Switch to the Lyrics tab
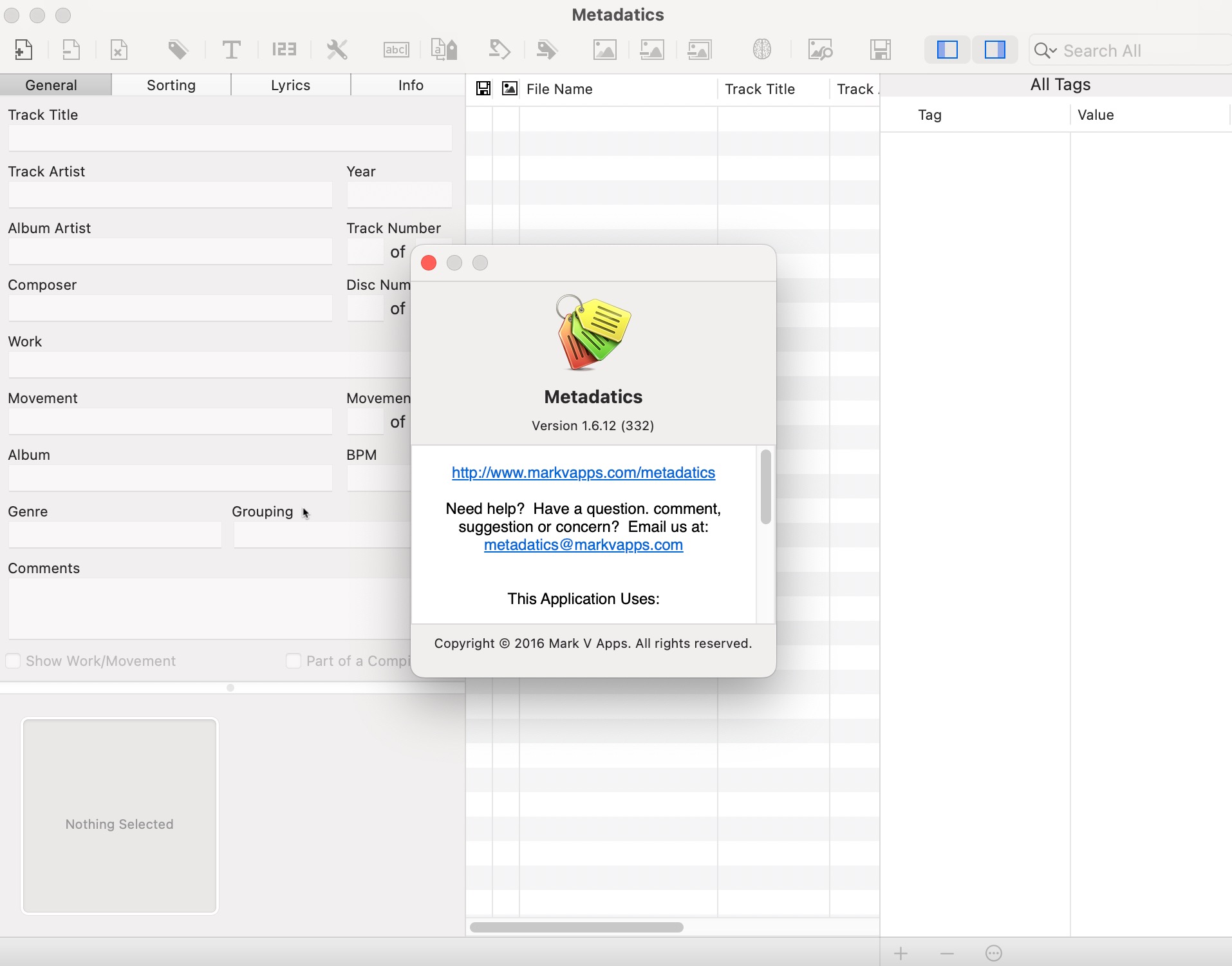1232x966 pixels. (291, 85)
